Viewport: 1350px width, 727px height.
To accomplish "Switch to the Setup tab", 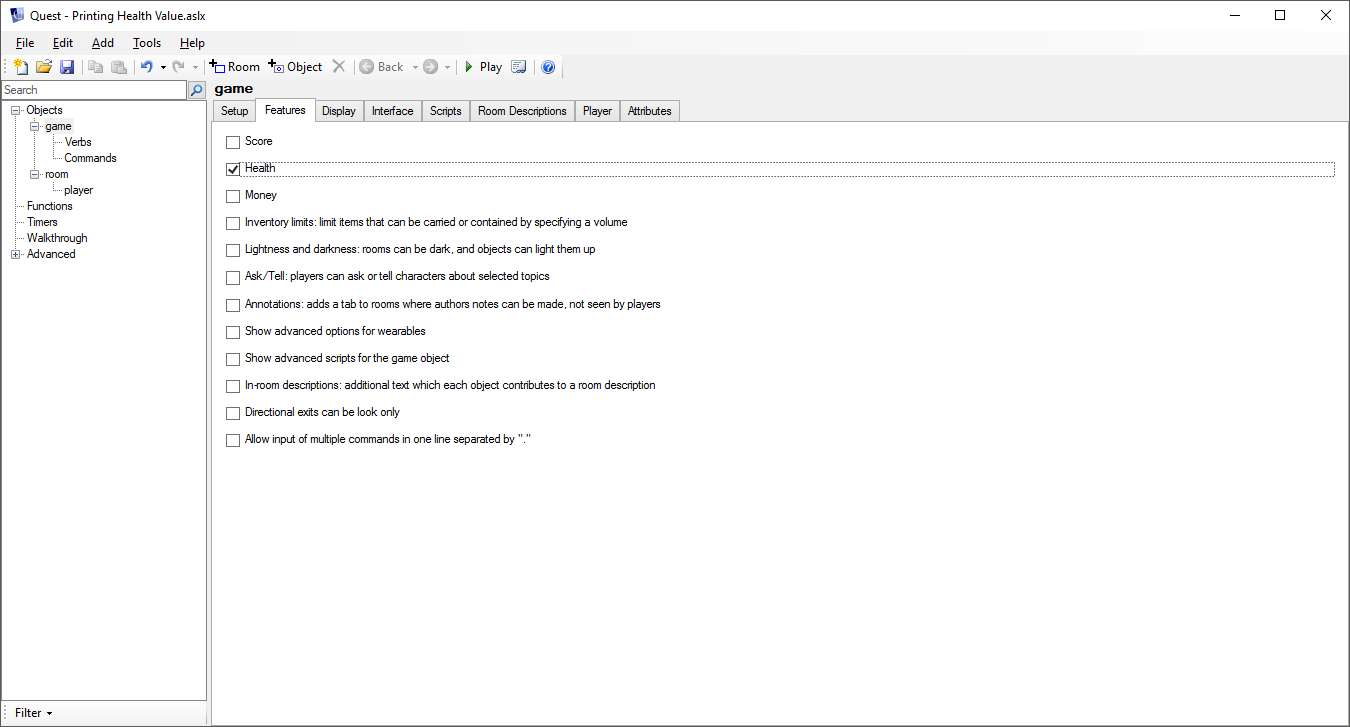I will [x=234, y=111].
